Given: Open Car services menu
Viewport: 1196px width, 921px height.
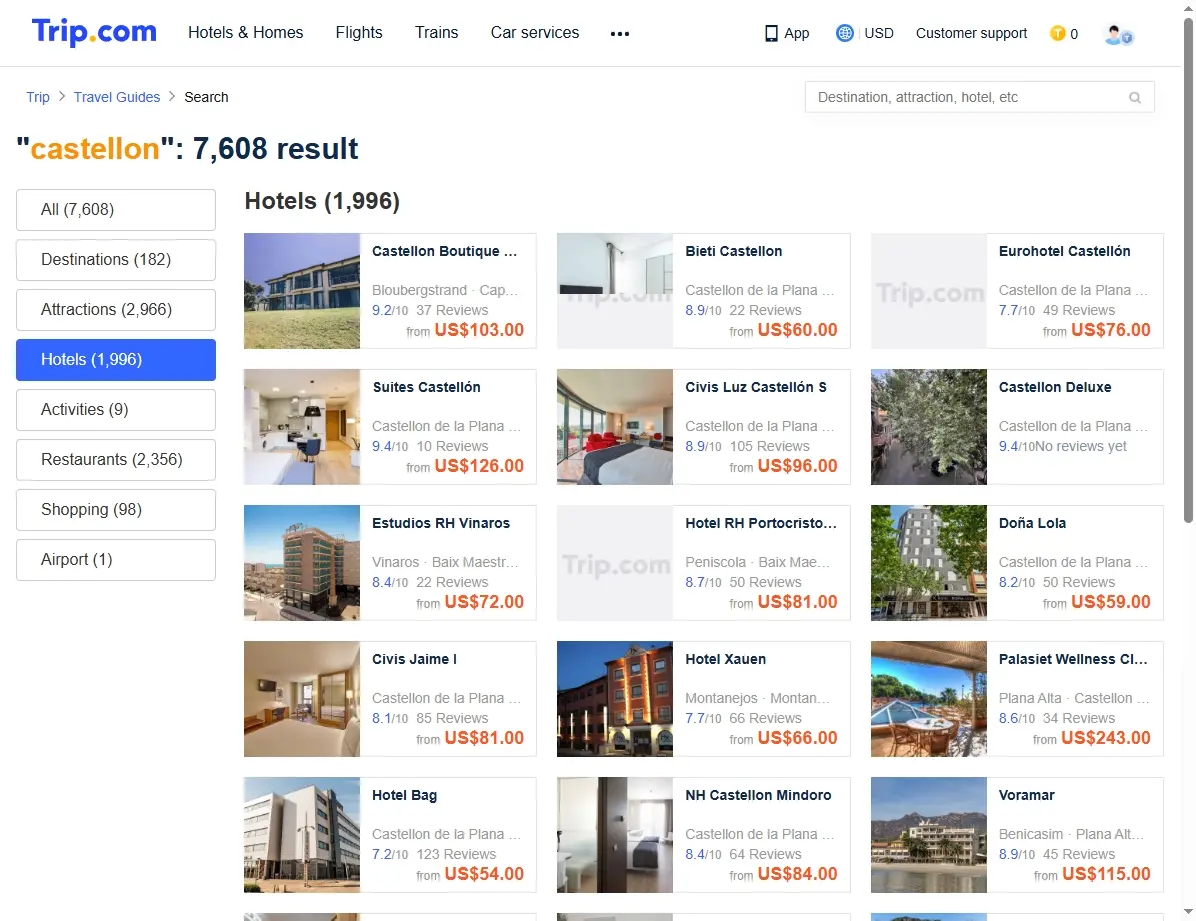Looking at the screenshot, I should tap(535, 33).
